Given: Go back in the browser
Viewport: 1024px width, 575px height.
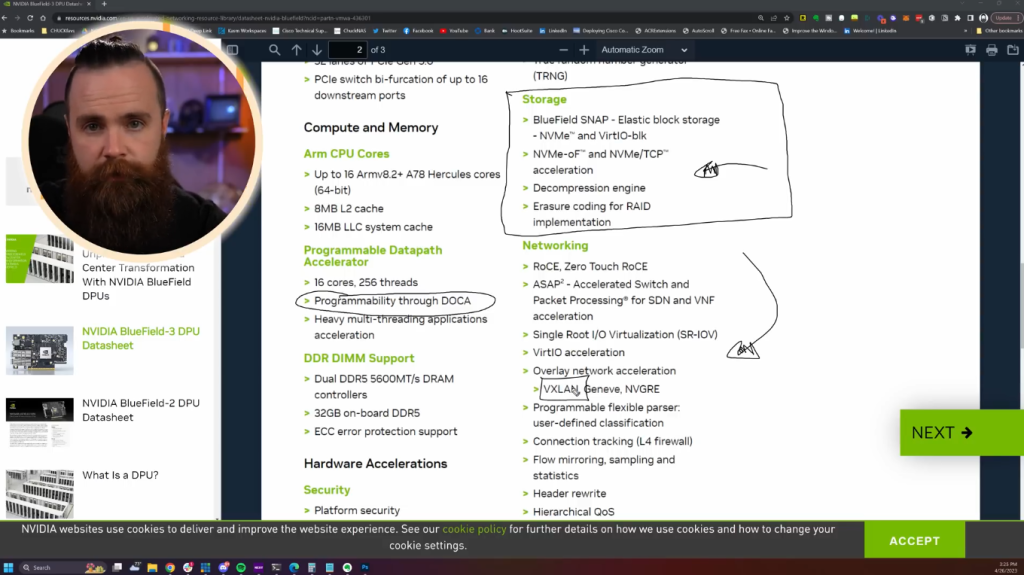Looking at the screenshot, I should tap(5, 18).
